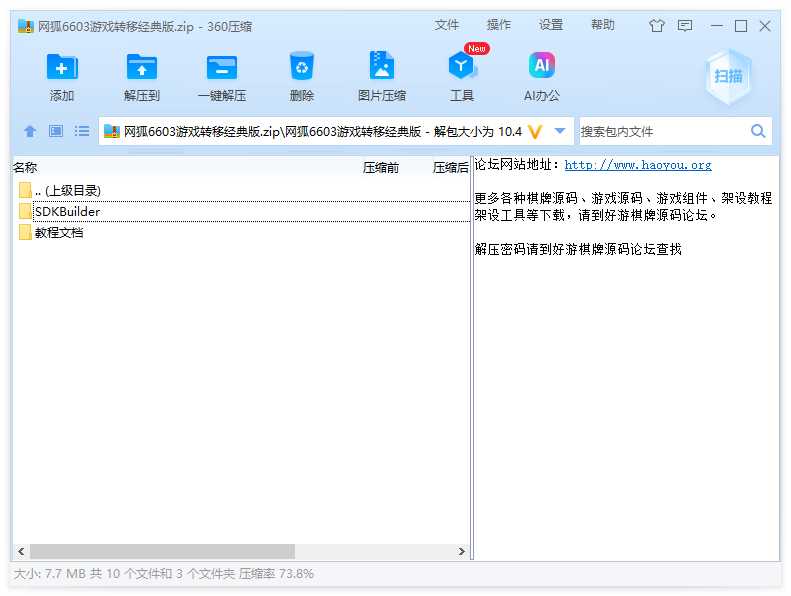Open the http://www.haoyou.org link
Screen dimensions: 791x596
click(638, 165)
